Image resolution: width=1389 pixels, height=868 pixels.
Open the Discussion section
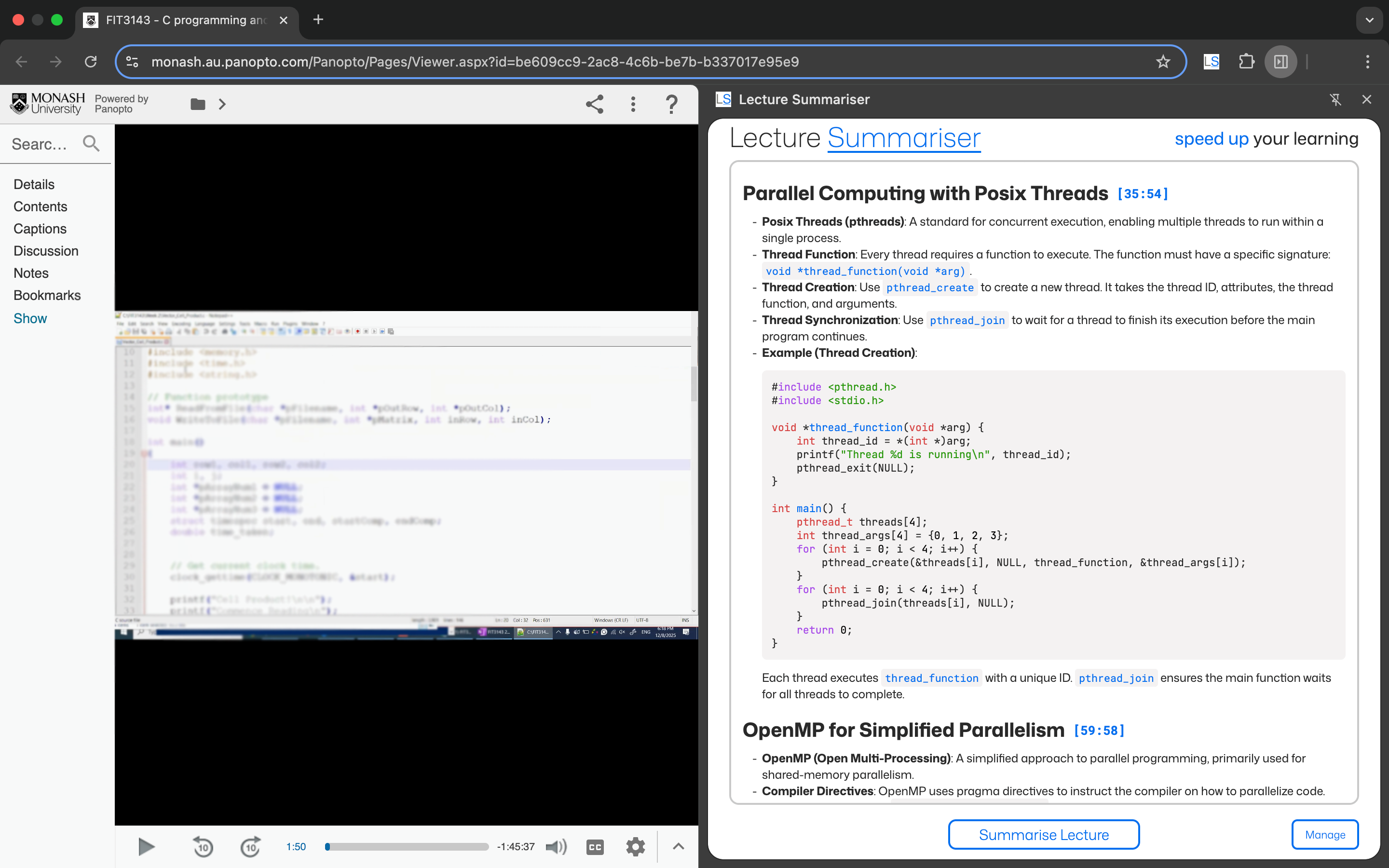point(46,250)
